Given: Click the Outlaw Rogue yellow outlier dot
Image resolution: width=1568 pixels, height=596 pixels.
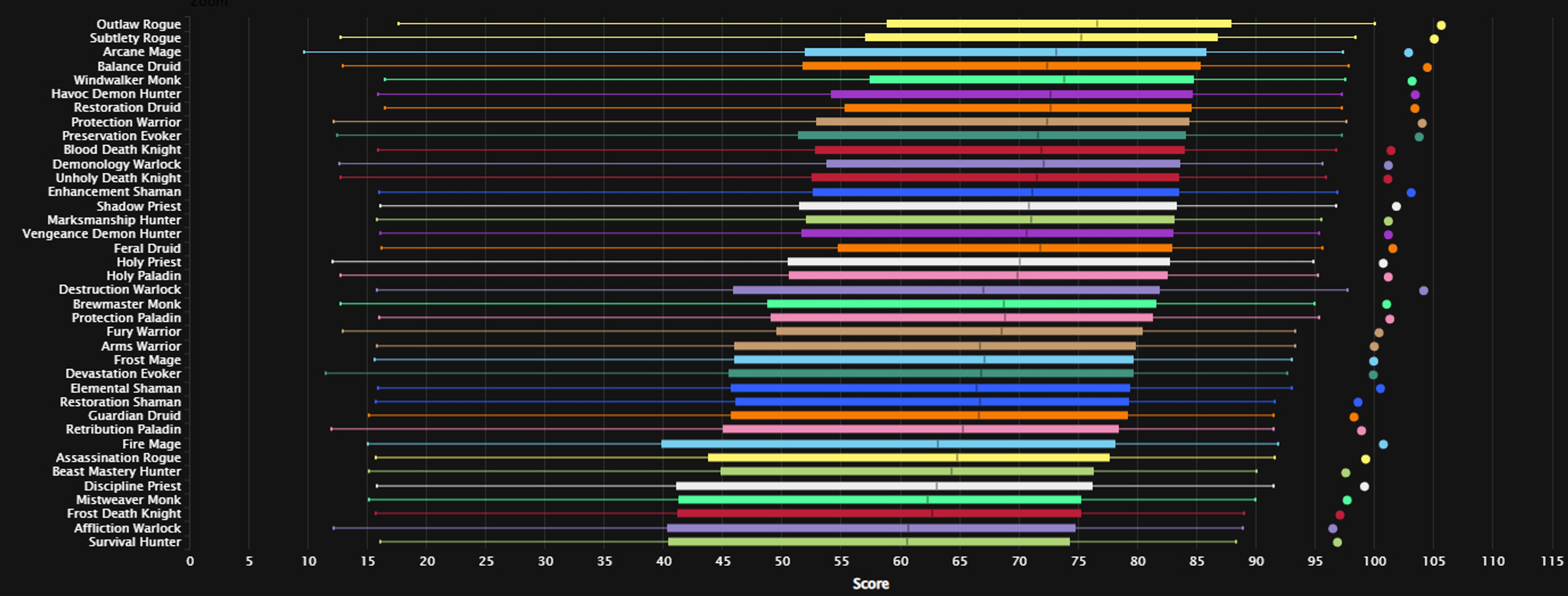Looking at the screenshot, I should point(1441,26).
